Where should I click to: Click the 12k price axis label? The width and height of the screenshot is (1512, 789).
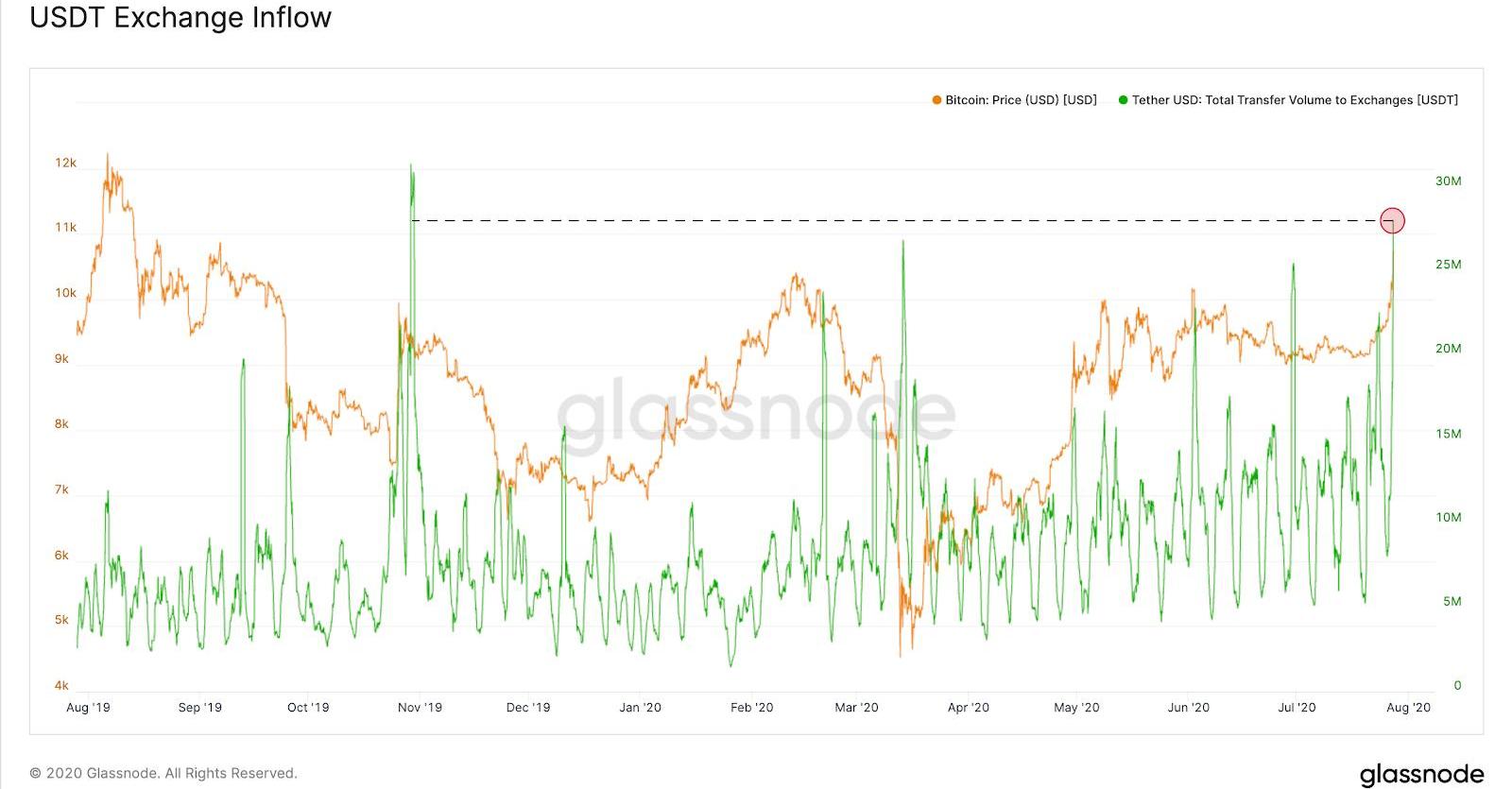pyautogui.click(x=65, y=163)
